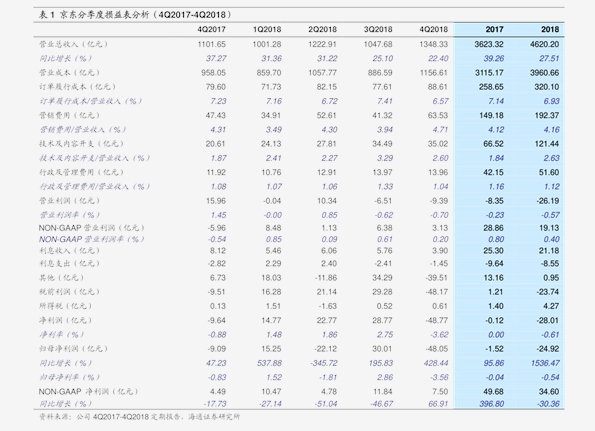
Task: Select the 3Q2018 column header
Action: tap(378, 29)
